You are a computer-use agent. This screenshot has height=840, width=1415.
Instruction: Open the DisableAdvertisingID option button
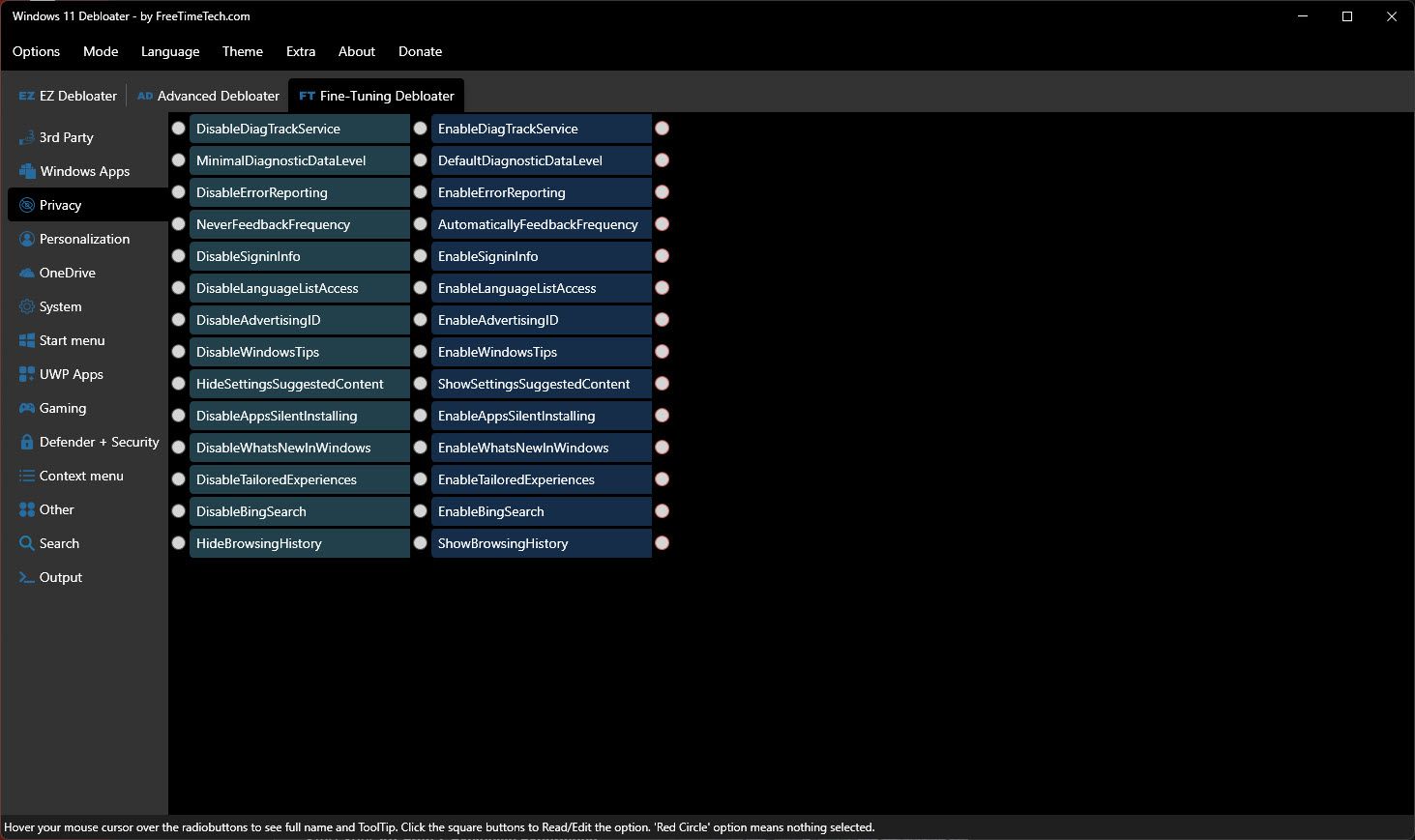(300, 320)
